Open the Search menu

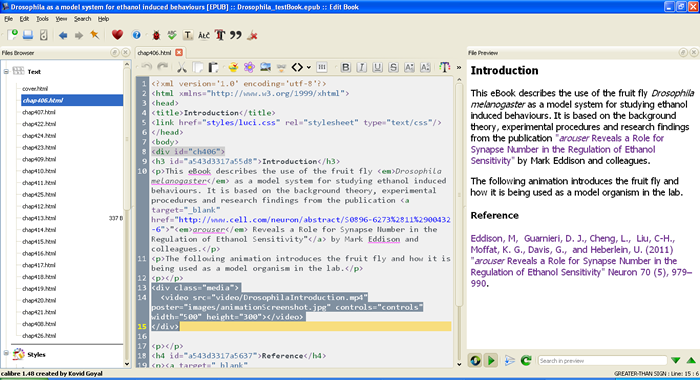pos(82,19)
